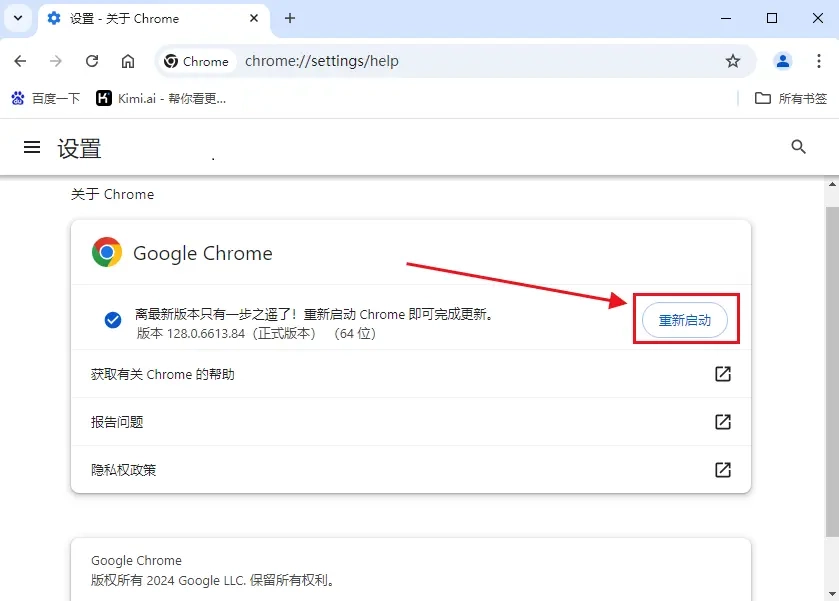Click the 重新启动 relaunch button
The image size is (839, 601).
click(x=685, y=320)
